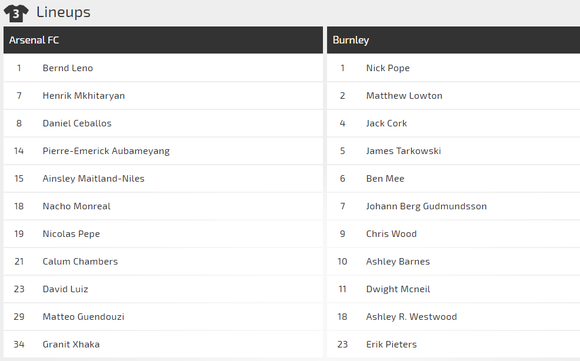Select the Arsenal FC team header
This screenshot has width=580, height=361.
tap(163, 40)
